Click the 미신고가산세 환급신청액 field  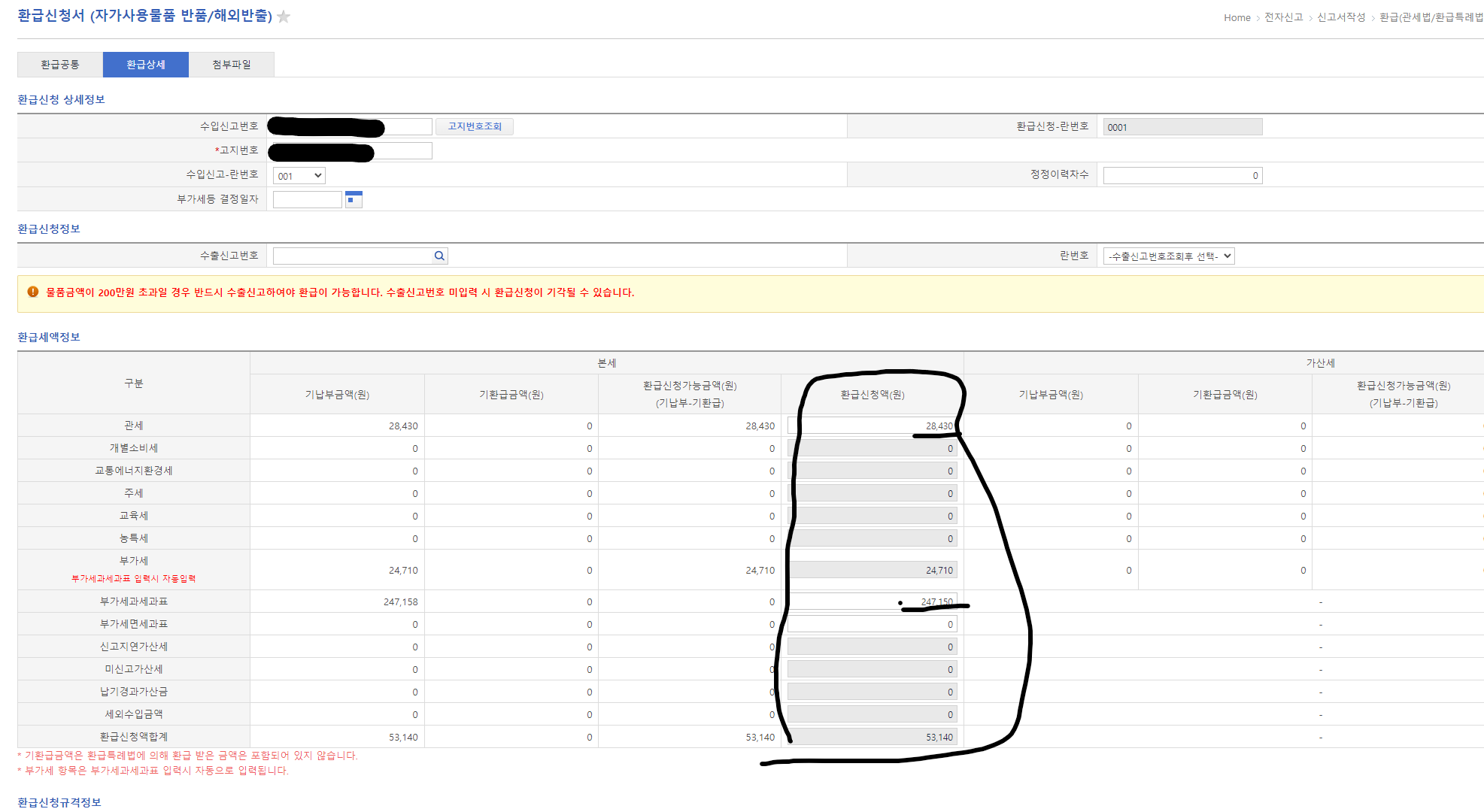[872, 669]
